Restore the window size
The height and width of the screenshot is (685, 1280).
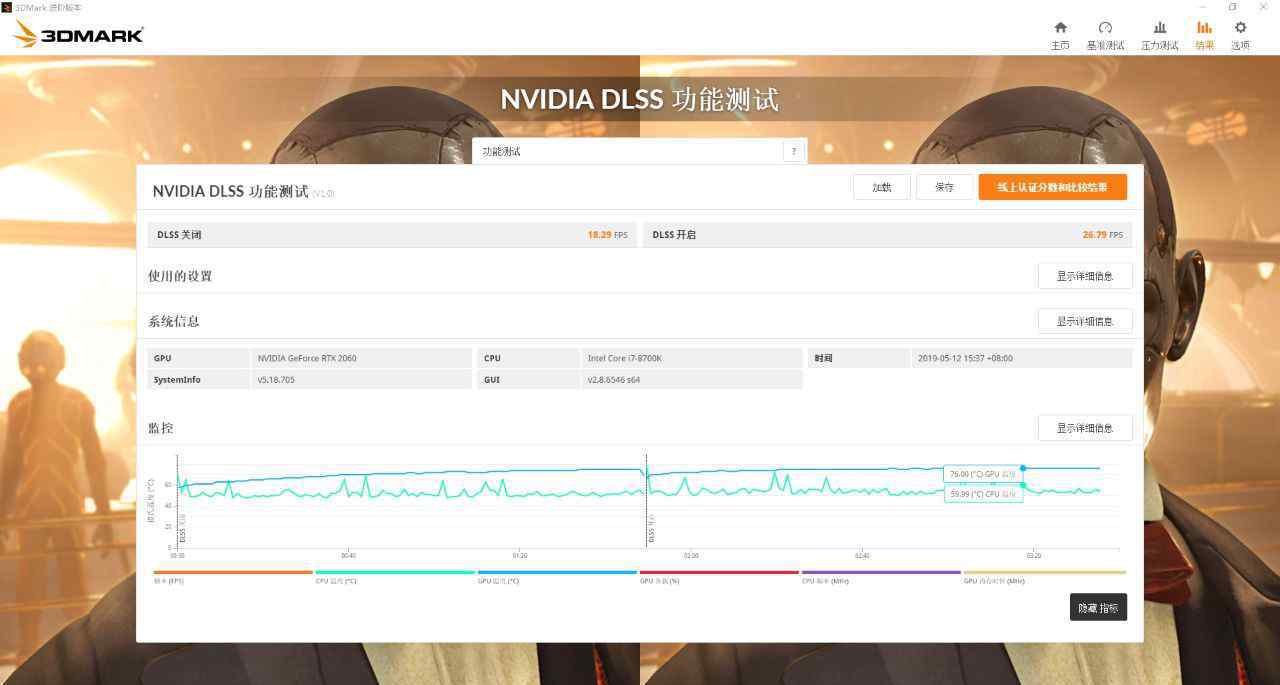point(1232,7)
